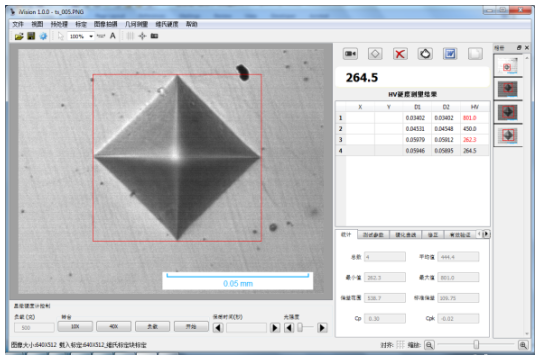Float the thumbnail panel with its undock button

tap(519, 48)
